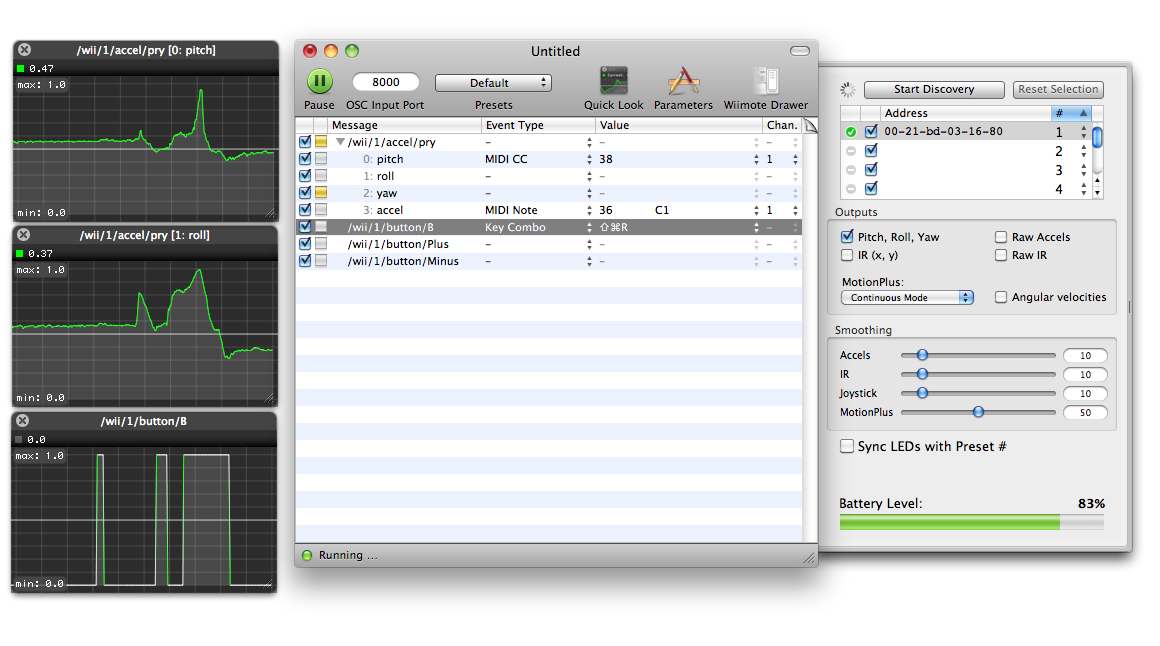Toggle the Wiimote Drawer icon
Image resolution: width=1160 pixels, height=646 pixels.
click(x=766, y=81)
